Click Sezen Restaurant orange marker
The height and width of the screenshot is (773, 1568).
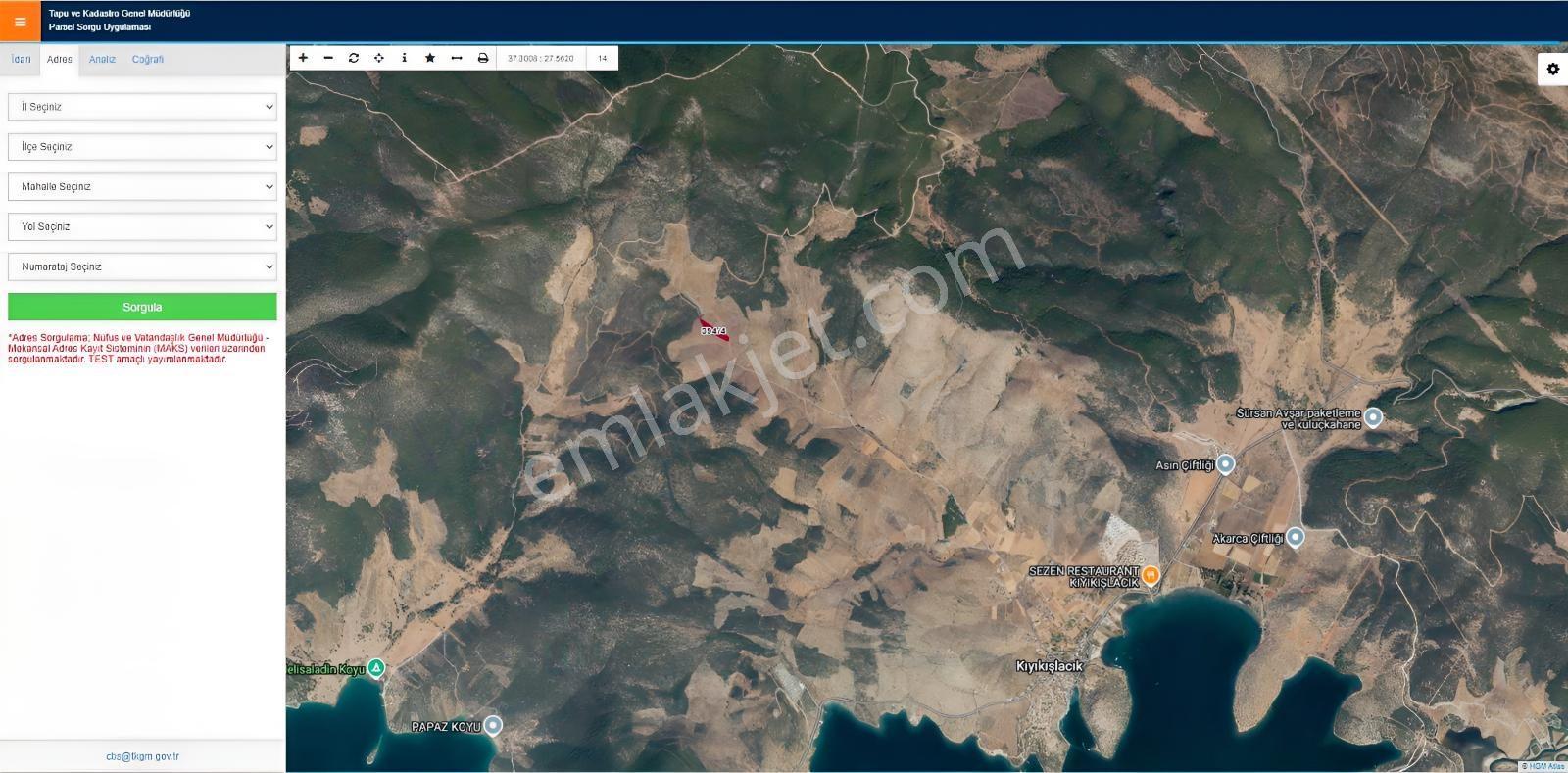(1151, 574)
